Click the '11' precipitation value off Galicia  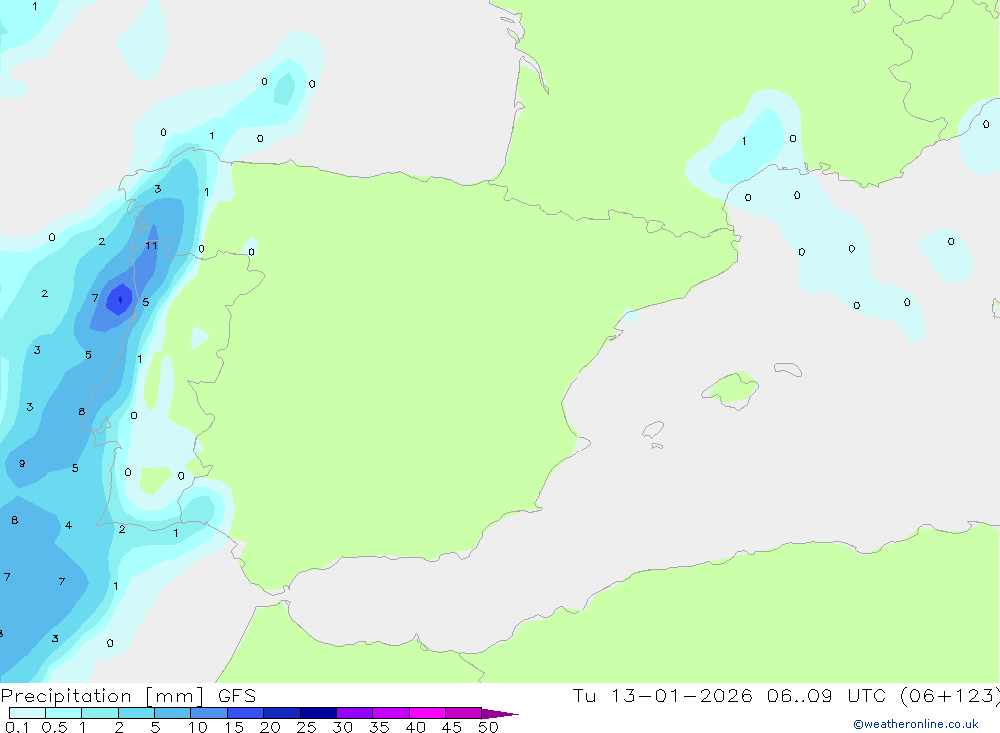151,246
